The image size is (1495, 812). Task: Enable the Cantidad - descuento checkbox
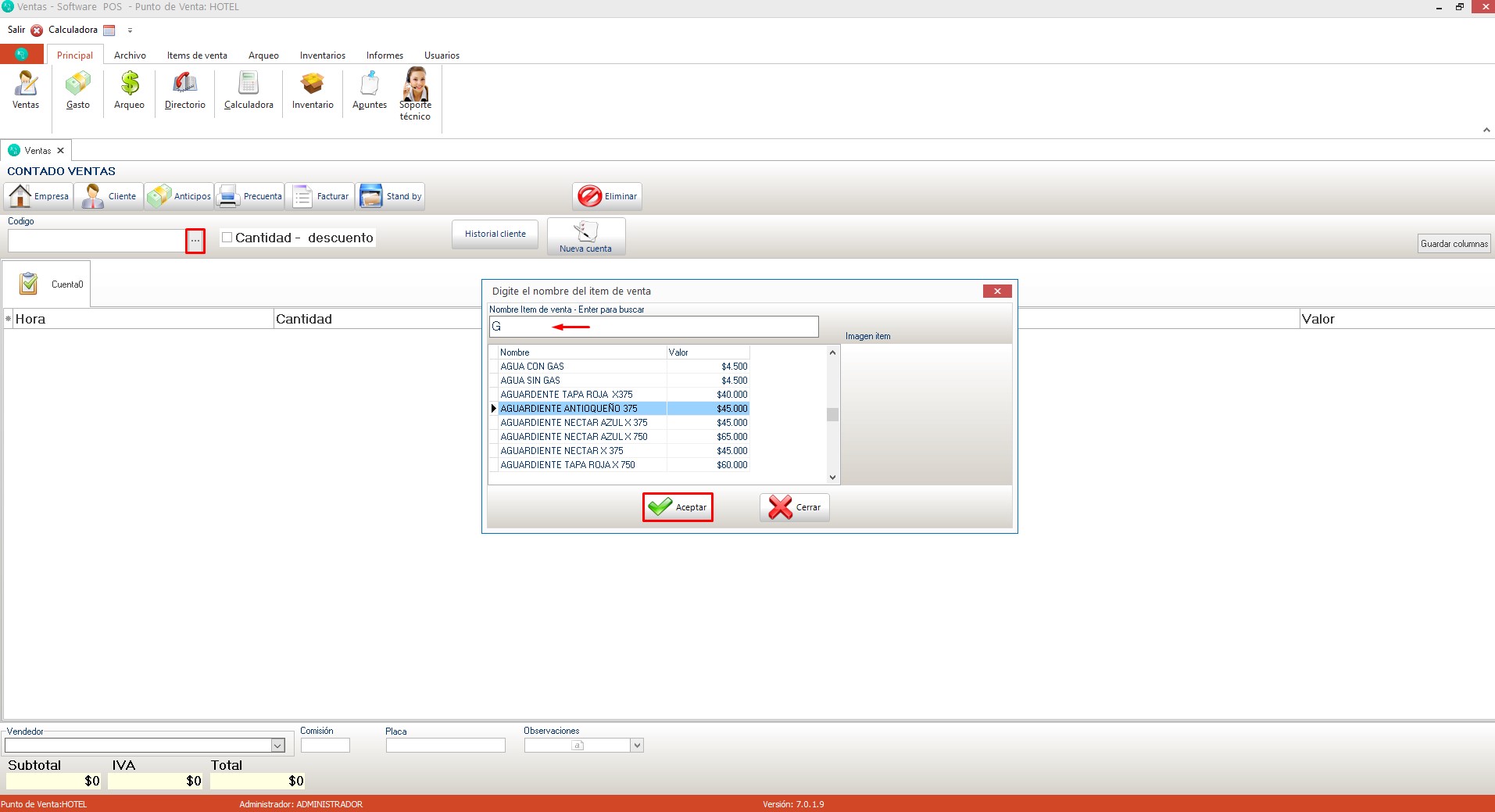pos(227,238)
